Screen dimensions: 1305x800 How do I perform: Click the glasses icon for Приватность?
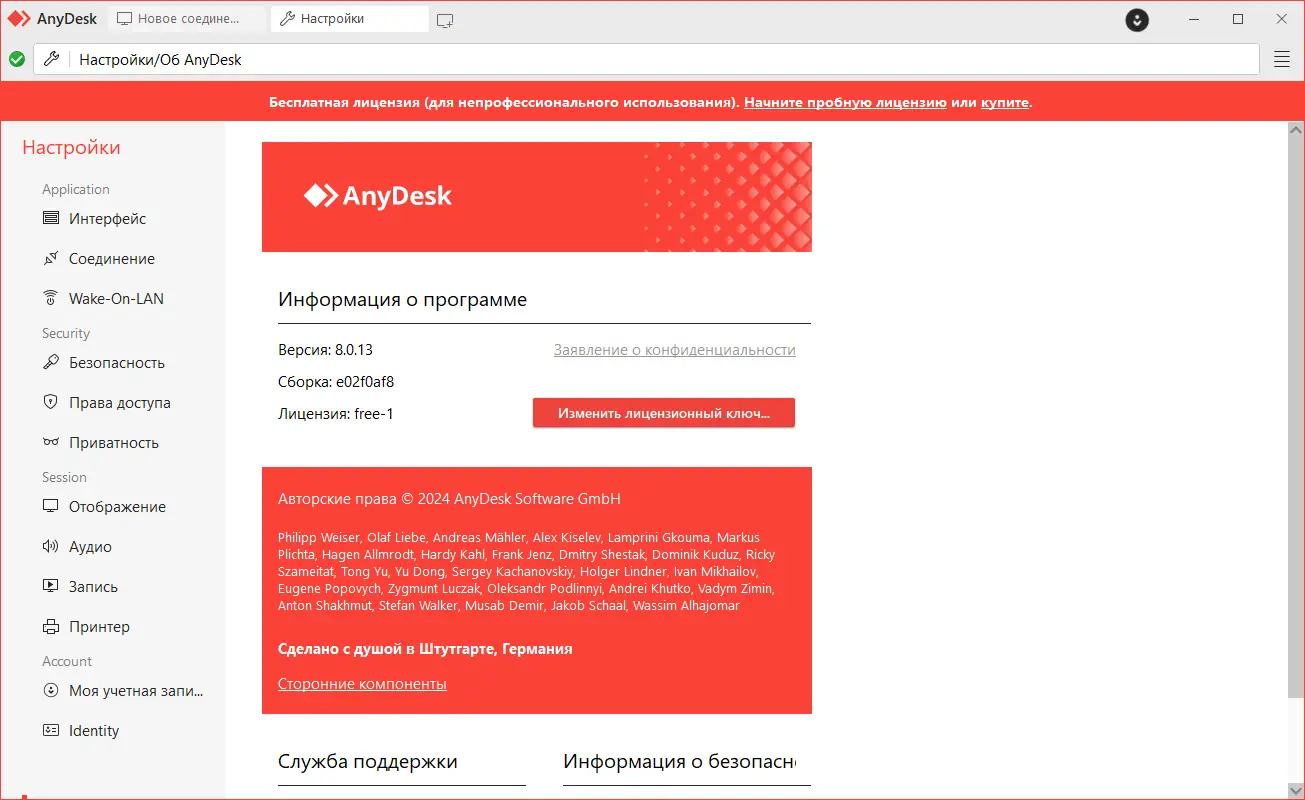click(x=51, y=442)
